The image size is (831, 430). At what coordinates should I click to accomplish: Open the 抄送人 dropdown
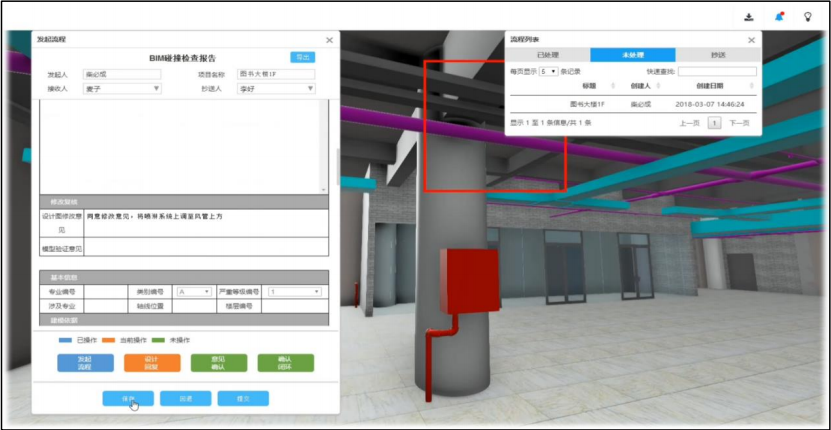(x=276, y=89)
